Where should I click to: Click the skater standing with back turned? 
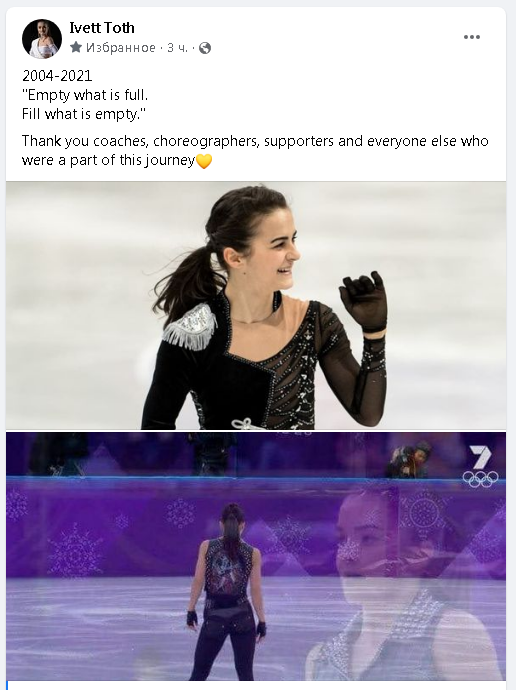pyautogui.click(x=227, y=592)
